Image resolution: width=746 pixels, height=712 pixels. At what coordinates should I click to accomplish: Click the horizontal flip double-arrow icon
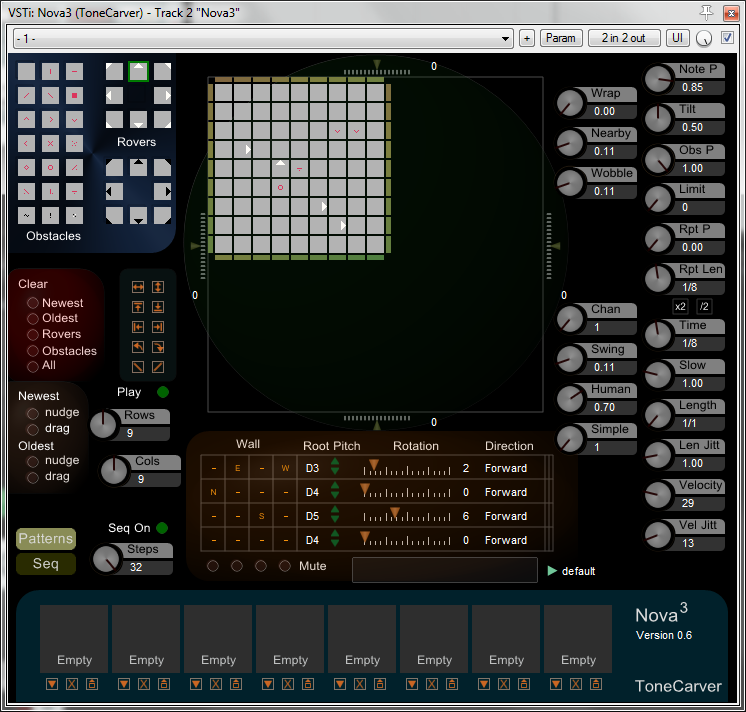[139, 287]
